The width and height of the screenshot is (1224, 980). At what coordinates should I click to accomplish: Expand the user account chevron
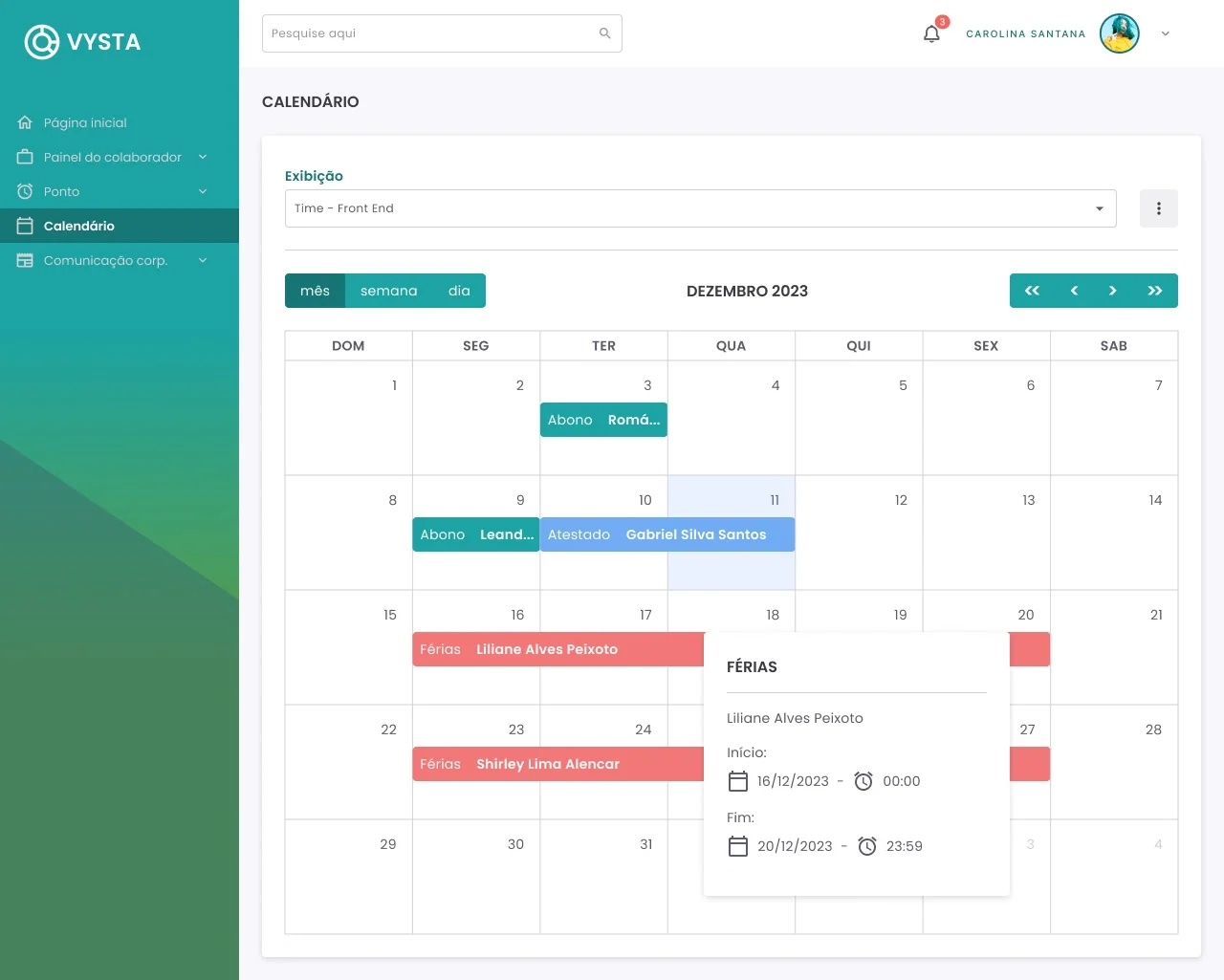click(x=1165, y=33)
